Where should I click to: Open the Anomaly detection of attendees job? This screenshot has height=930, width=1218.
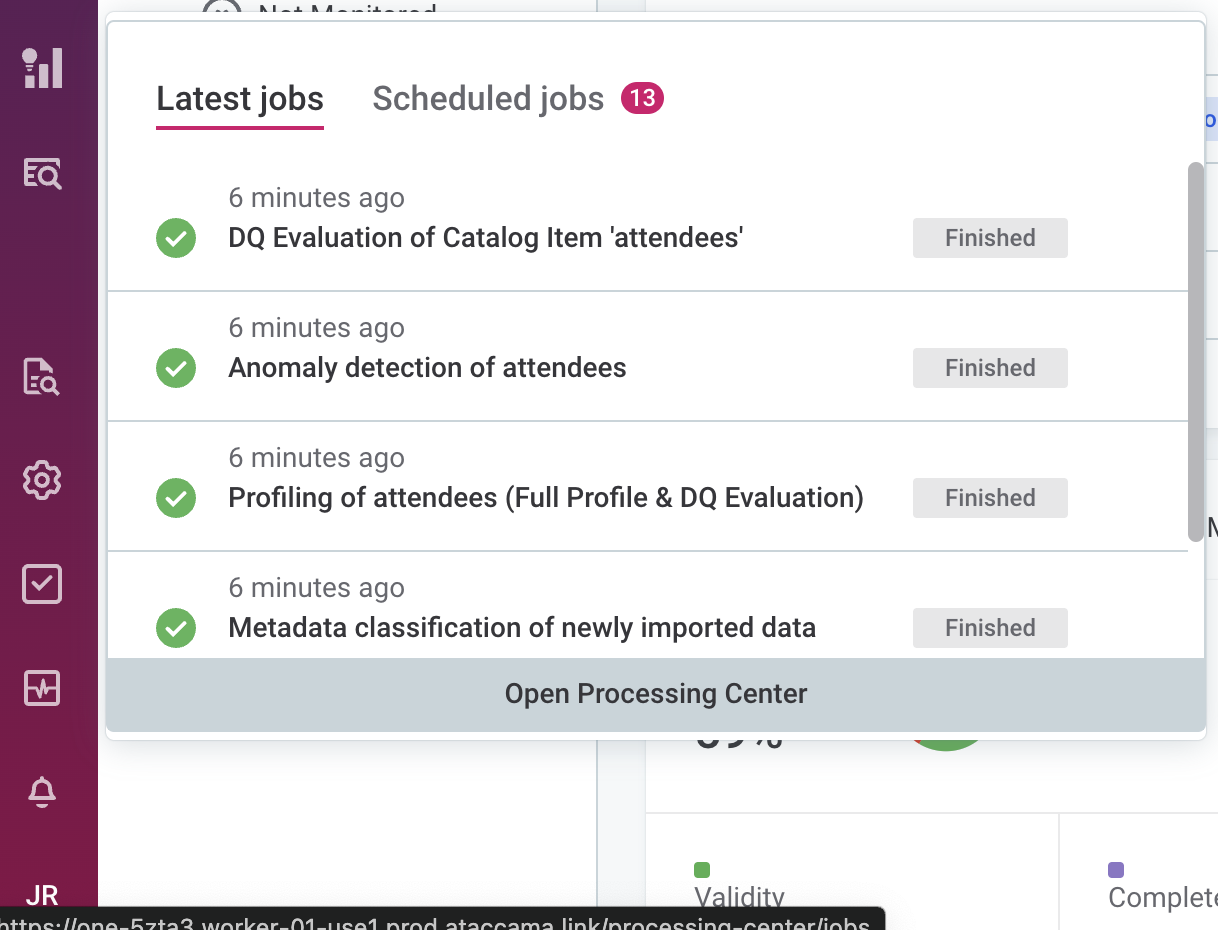coord(427,368)
